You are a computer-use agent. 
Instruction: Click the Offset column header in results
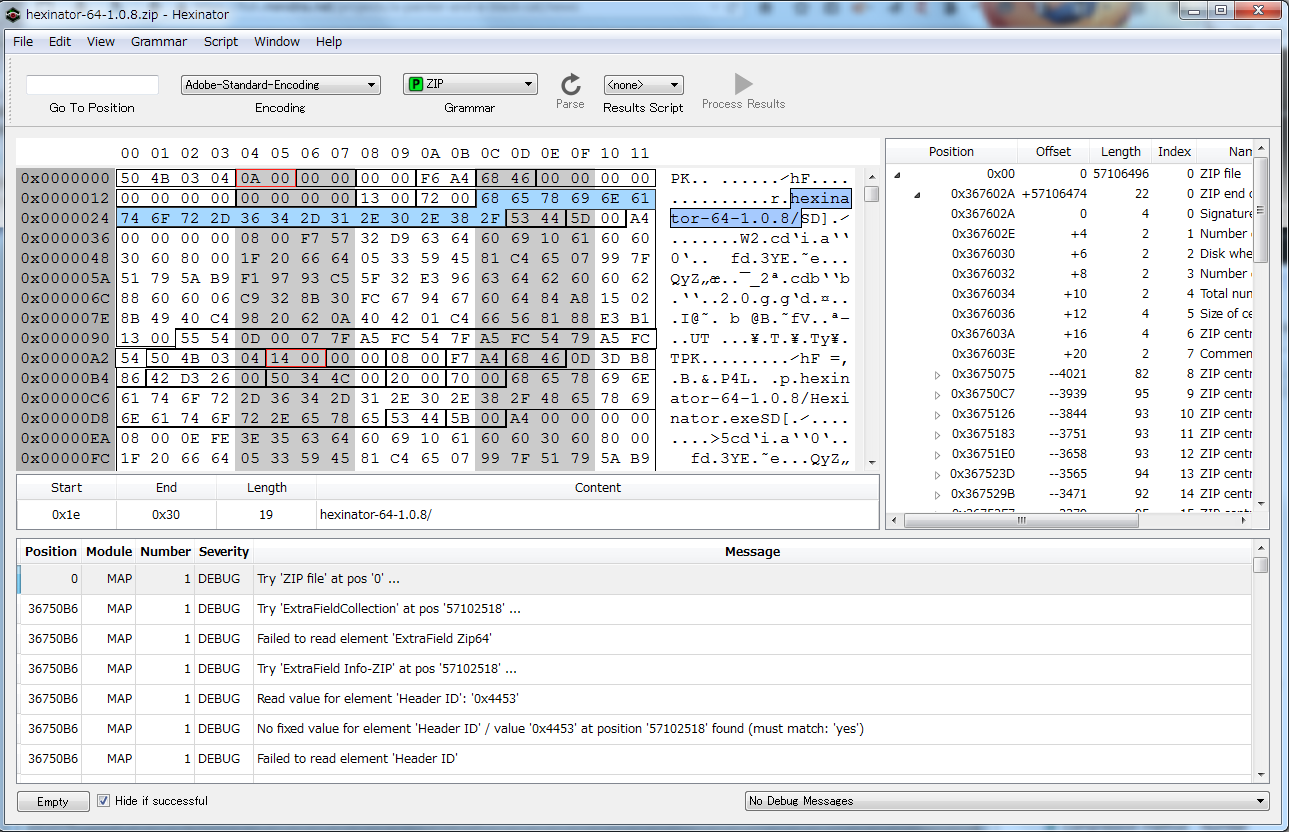tap(1053, 152)
